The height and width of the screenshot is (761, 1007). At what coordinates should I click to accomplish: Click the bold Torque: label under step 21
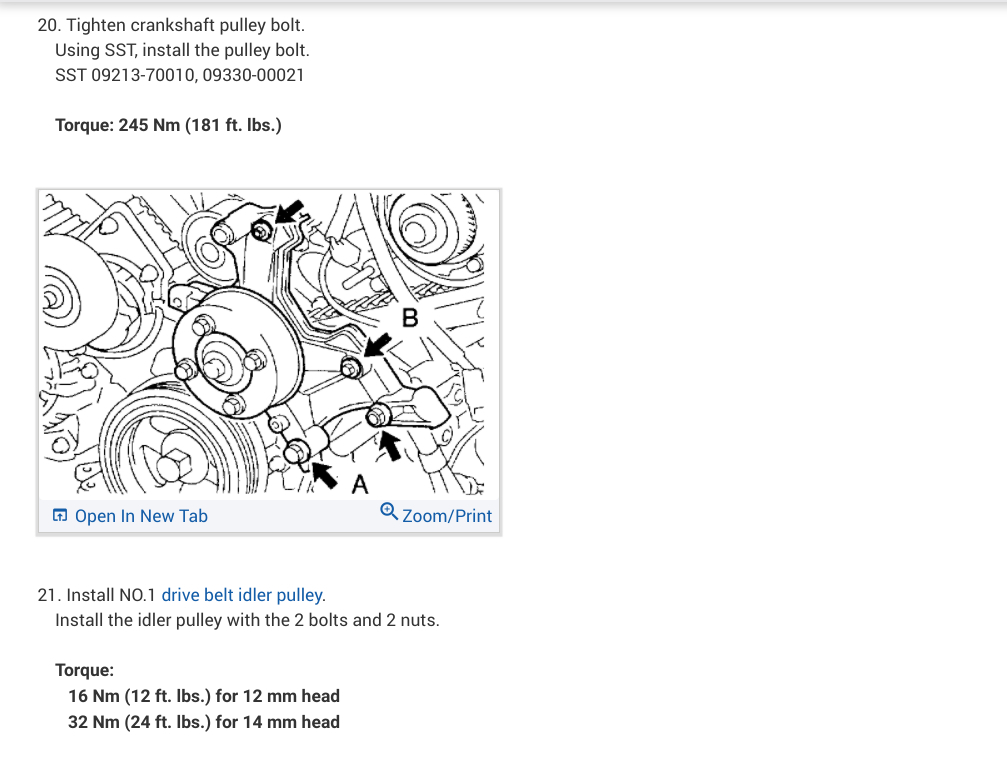tap(85, 670)
